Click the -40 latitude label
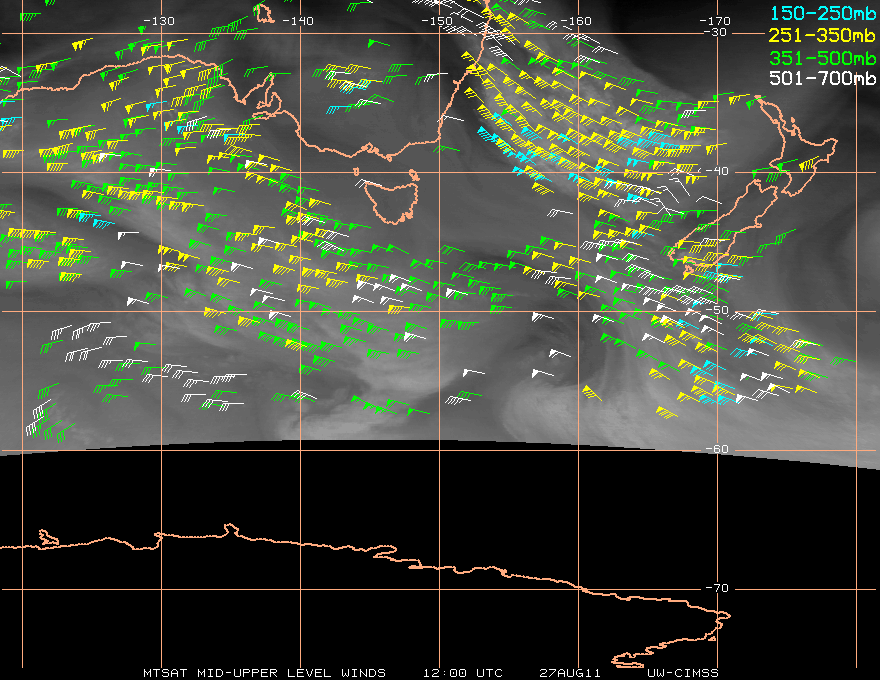 tap(717, 171)
